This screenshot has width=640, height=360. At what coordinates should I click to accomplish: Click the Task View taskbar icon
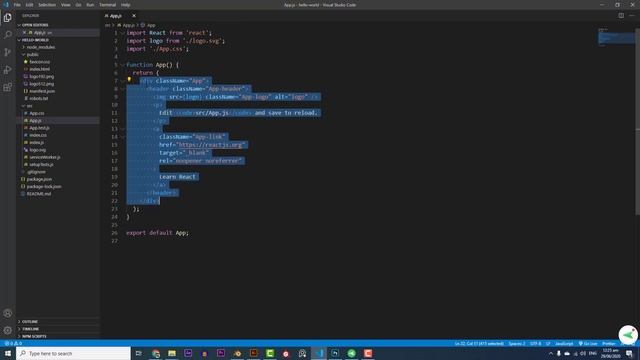[x=138, y=353]
